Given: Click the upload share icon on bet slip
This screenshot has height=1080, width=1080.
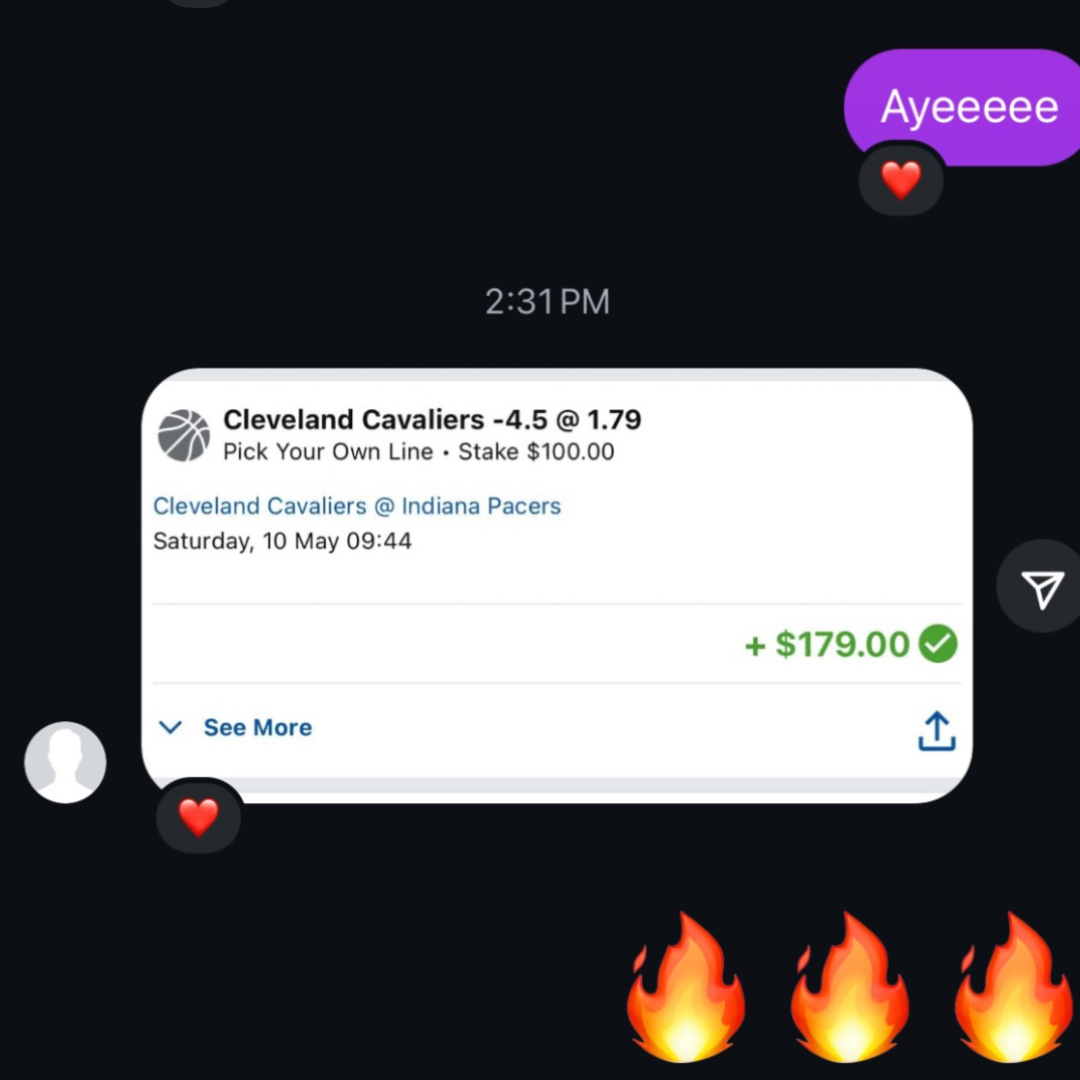Looking at the screenshot, I should point(937,730).
